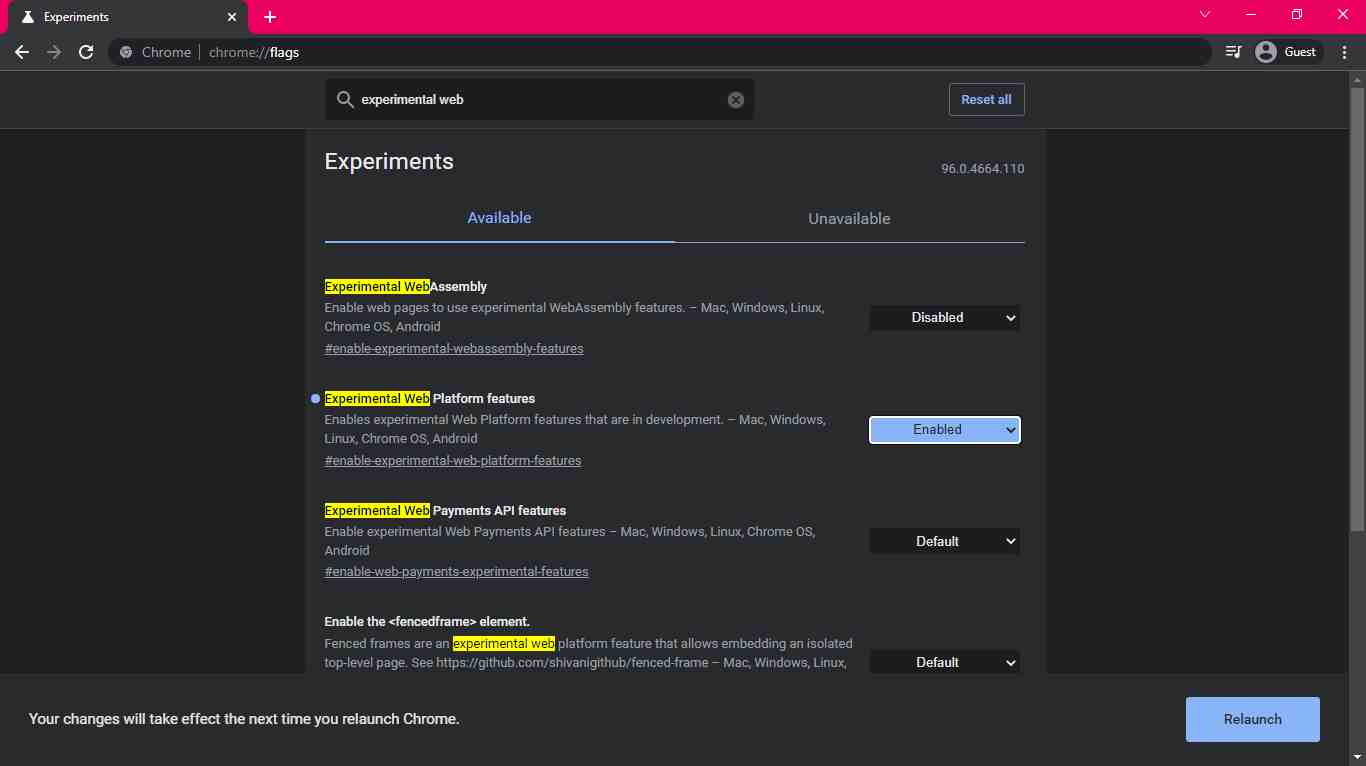Open Chrome's three-dot menu

[x=1344, y=52]
